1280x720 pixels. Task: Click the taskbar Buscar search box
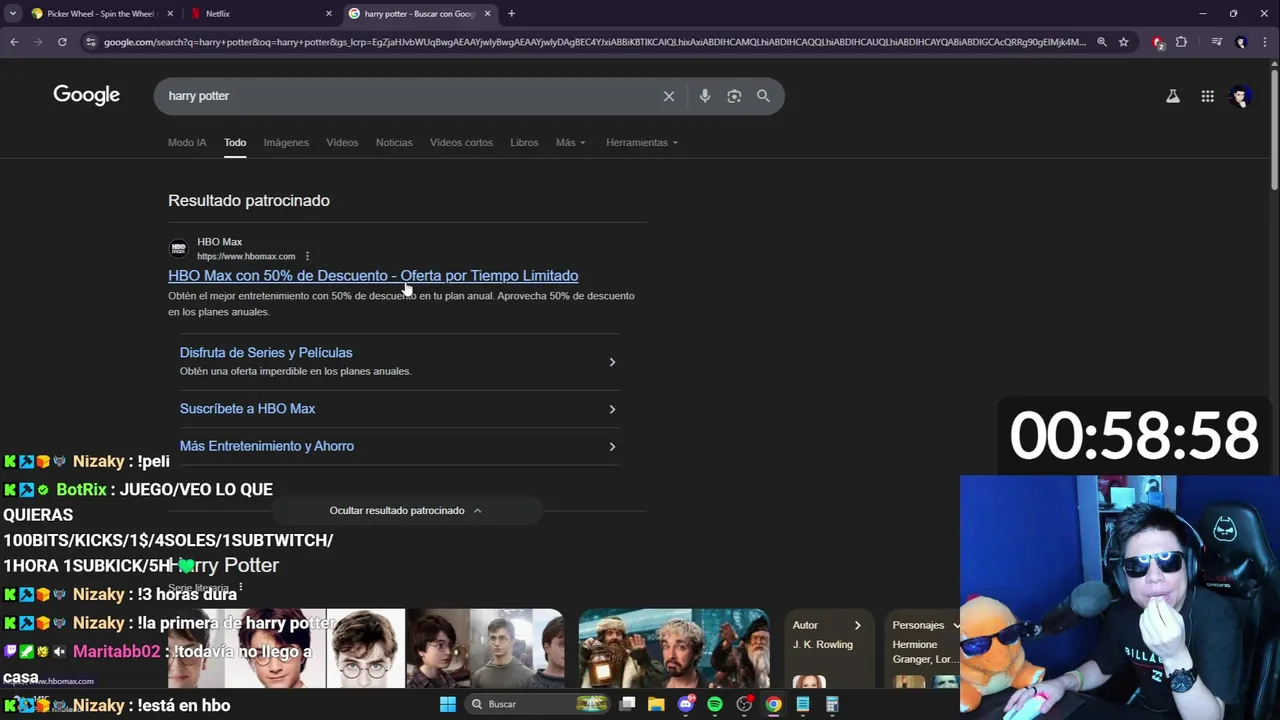pos(536,704)
